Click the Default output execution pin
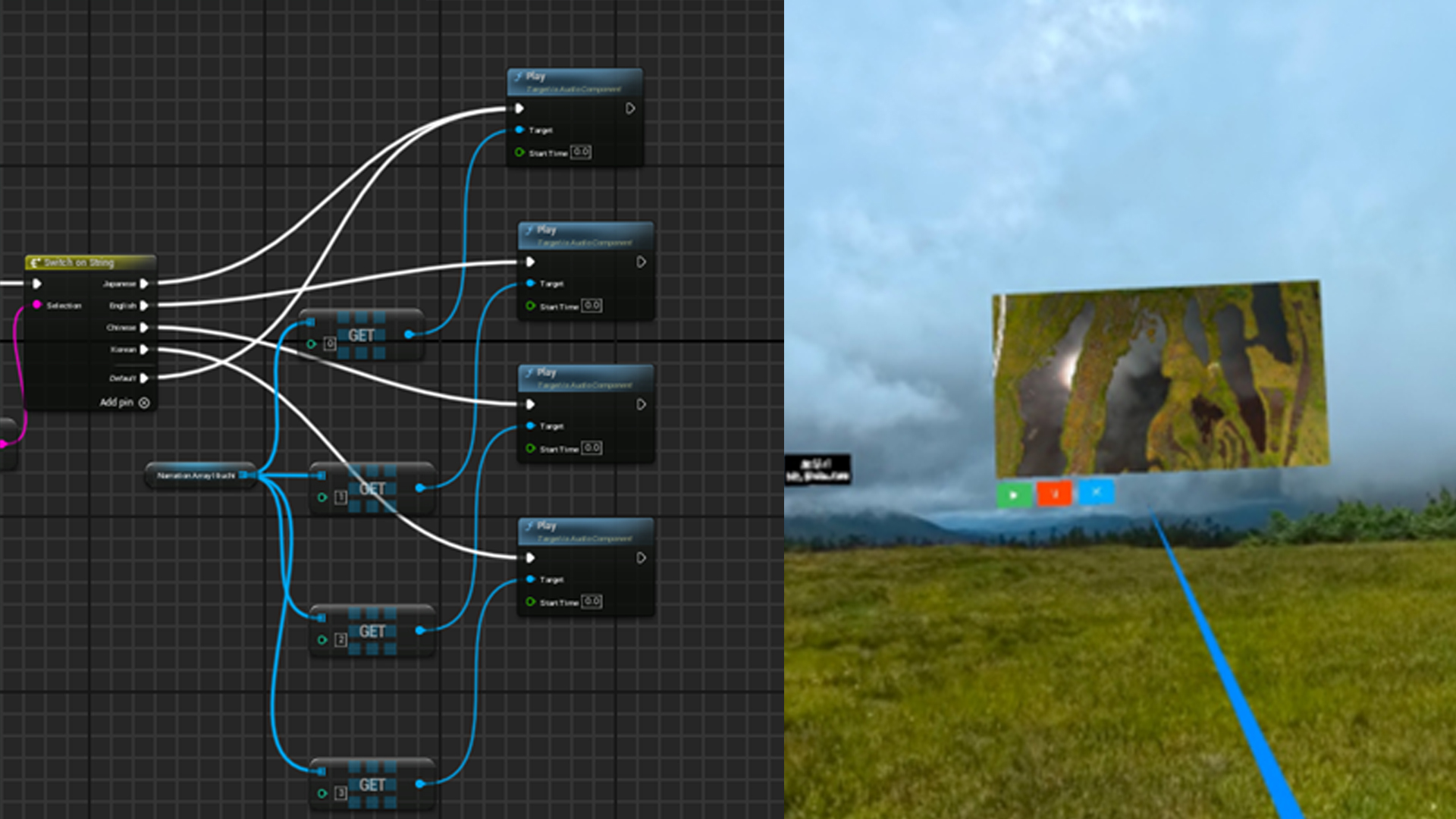The width and height of the screenshot is (1456, 819). click(x=144, y=378)
